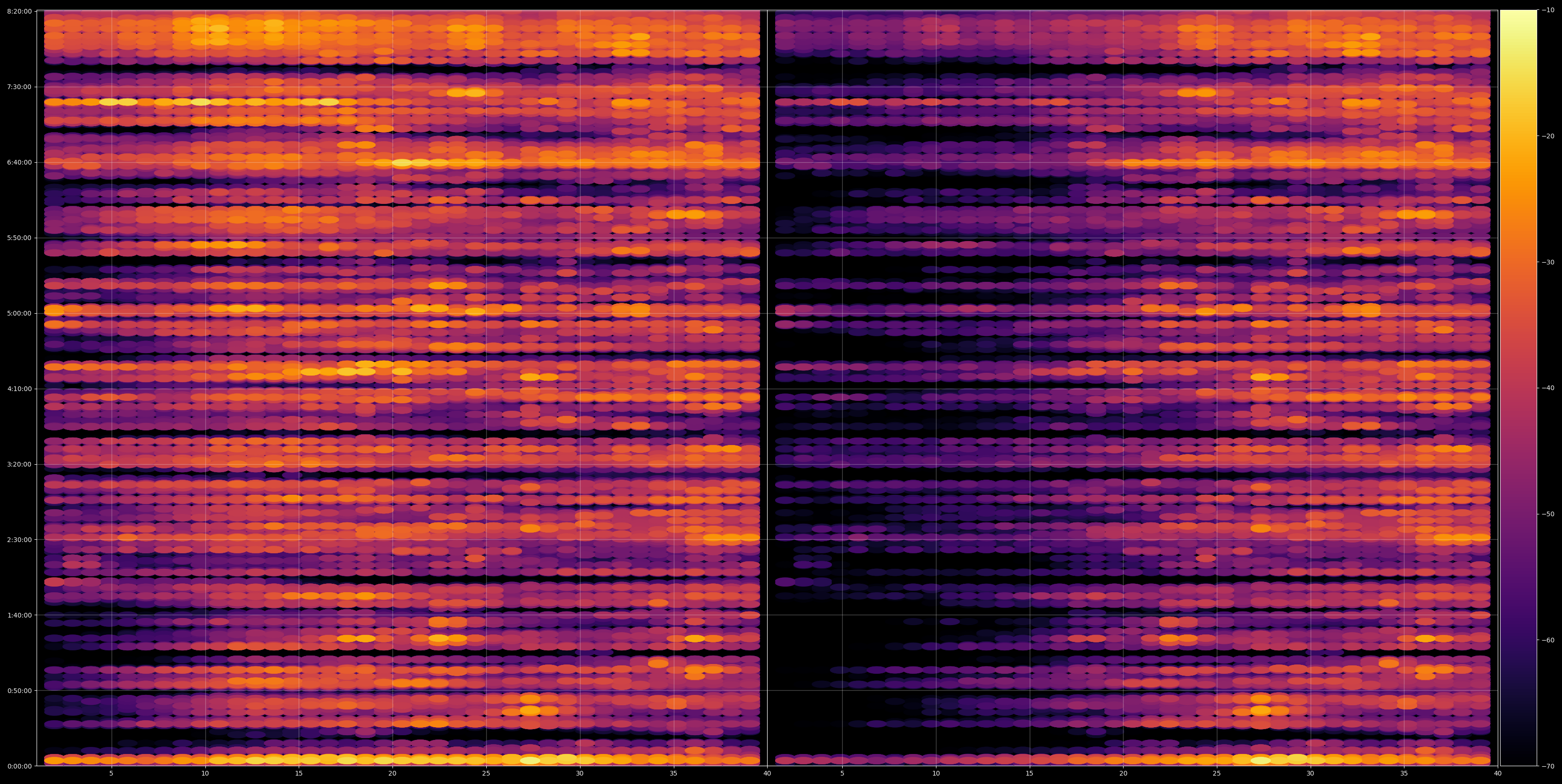Click the −50 colorbar tick label
Image resolution: width=1562 pixels, height=784 pixels.
1547,514
